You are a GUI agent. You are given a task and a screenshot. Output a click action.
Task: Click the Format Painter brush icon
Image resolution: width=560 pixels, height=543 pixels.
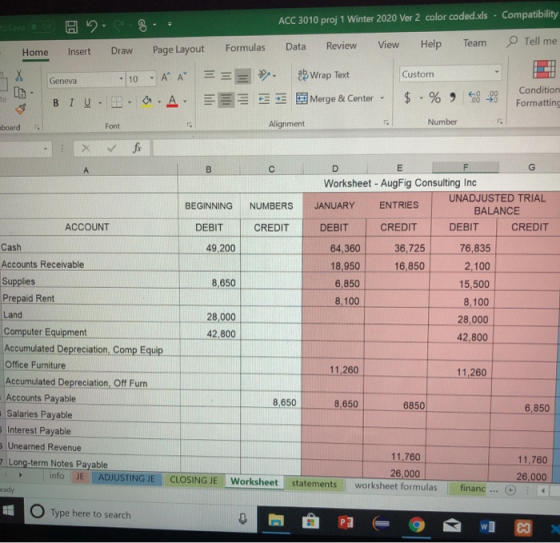point(20,109)
